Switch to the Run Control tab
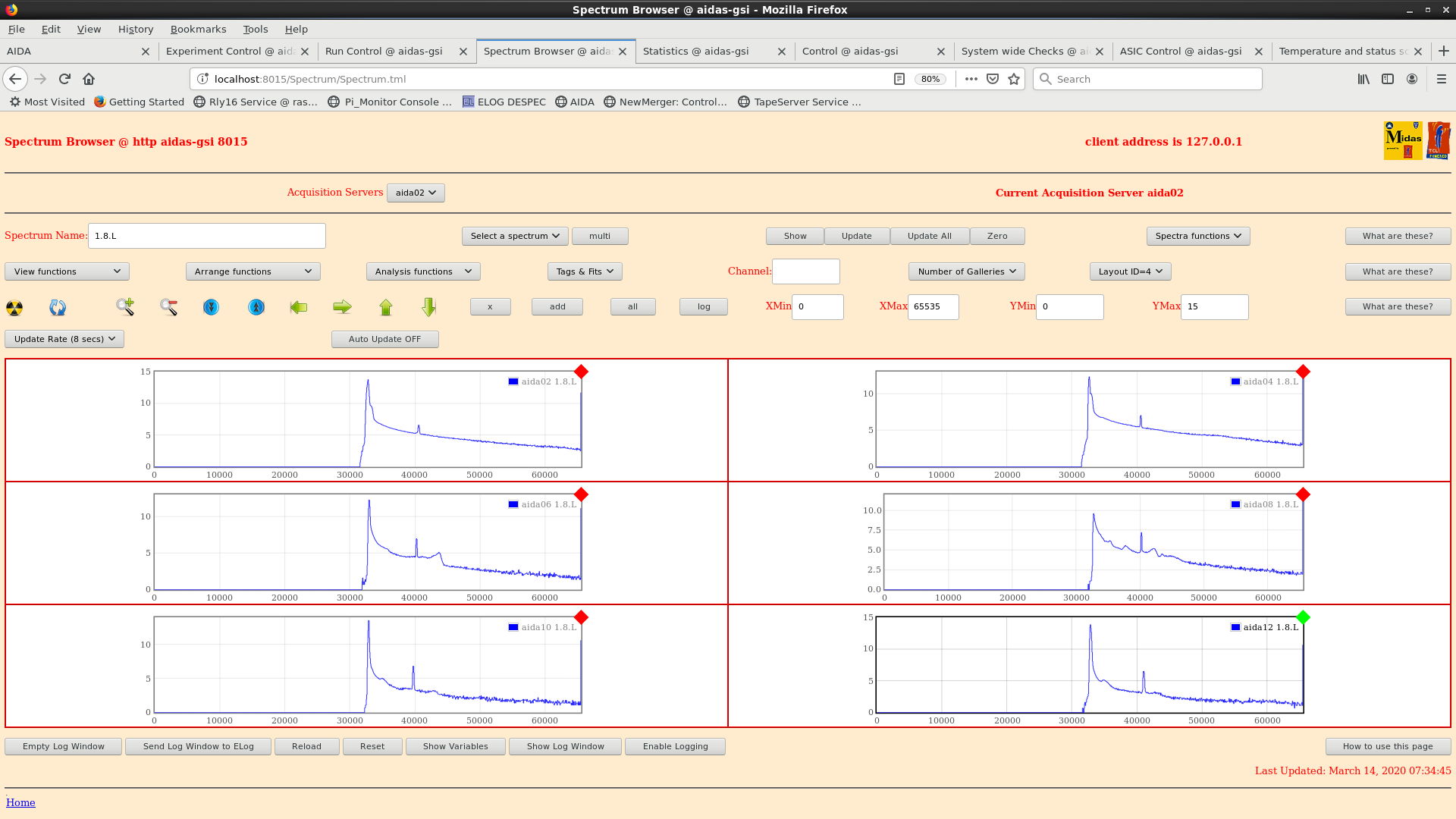This screenshot has height=819, width=1456. tap(384, 51)
